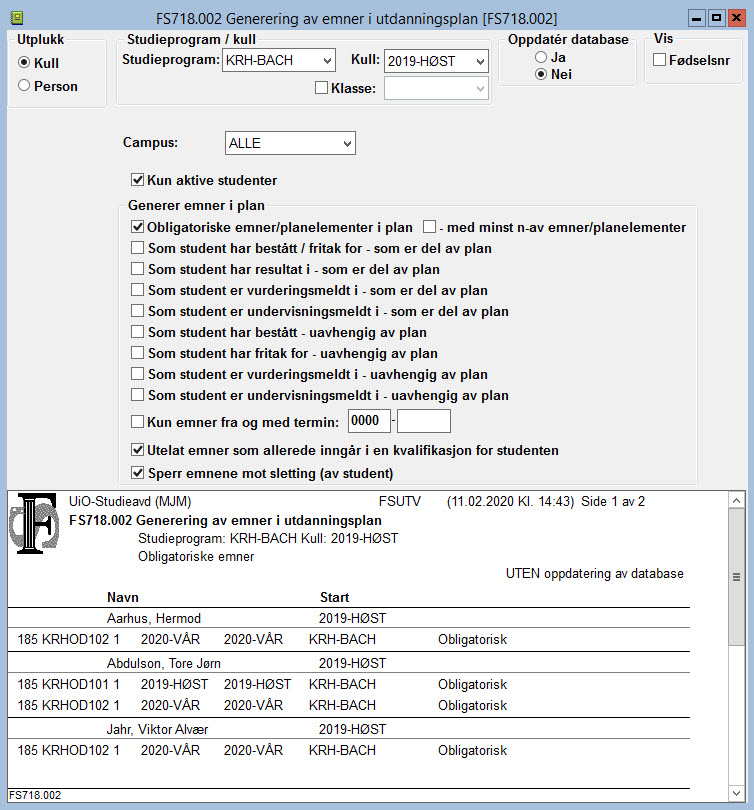This screenshot has height=810, width=754.
Task: Maximize the FS718.002 window
Action: pos(716,18)
